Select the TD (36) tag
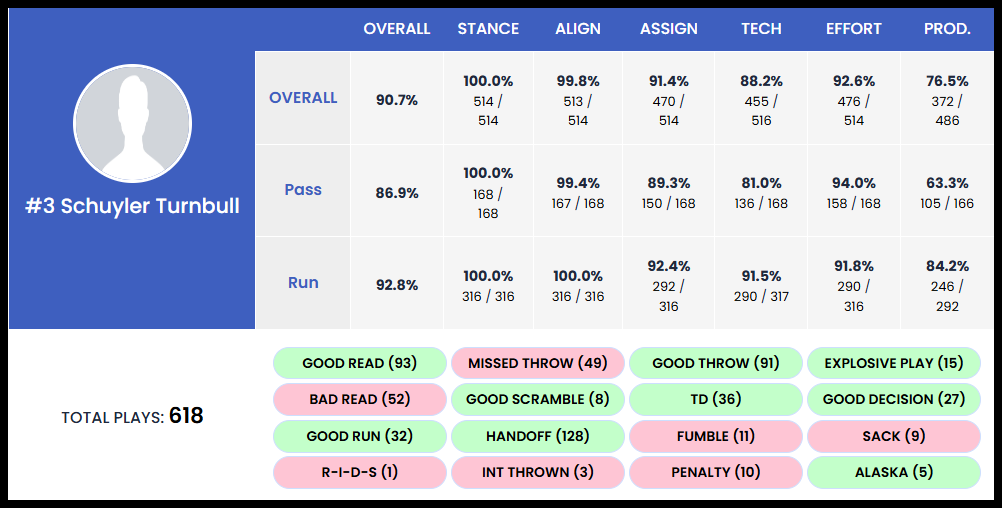 (715, 399)
